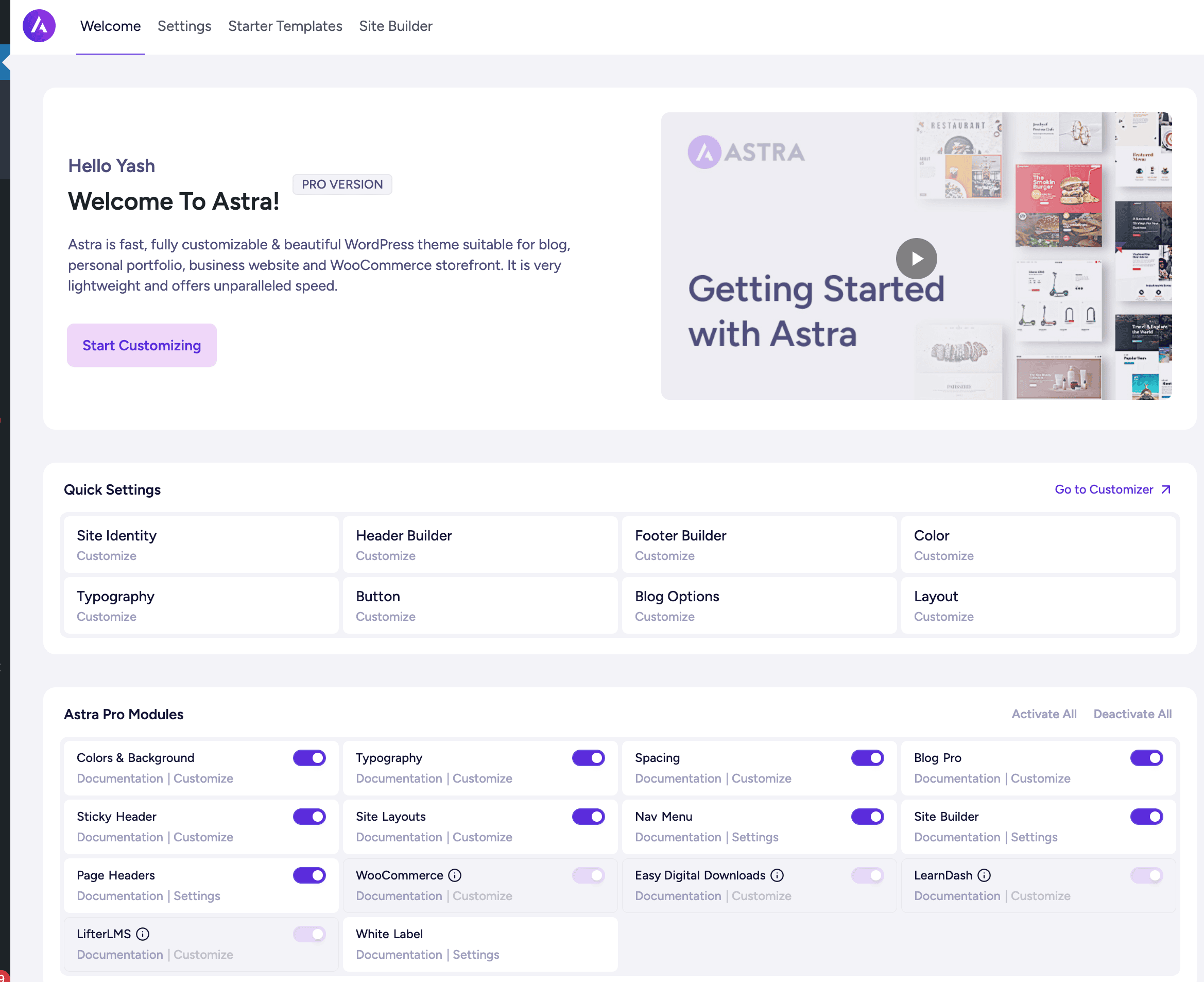Toggle the Typography module switch
This screenshot has width=1204, height=982.
tap(589, 757)
